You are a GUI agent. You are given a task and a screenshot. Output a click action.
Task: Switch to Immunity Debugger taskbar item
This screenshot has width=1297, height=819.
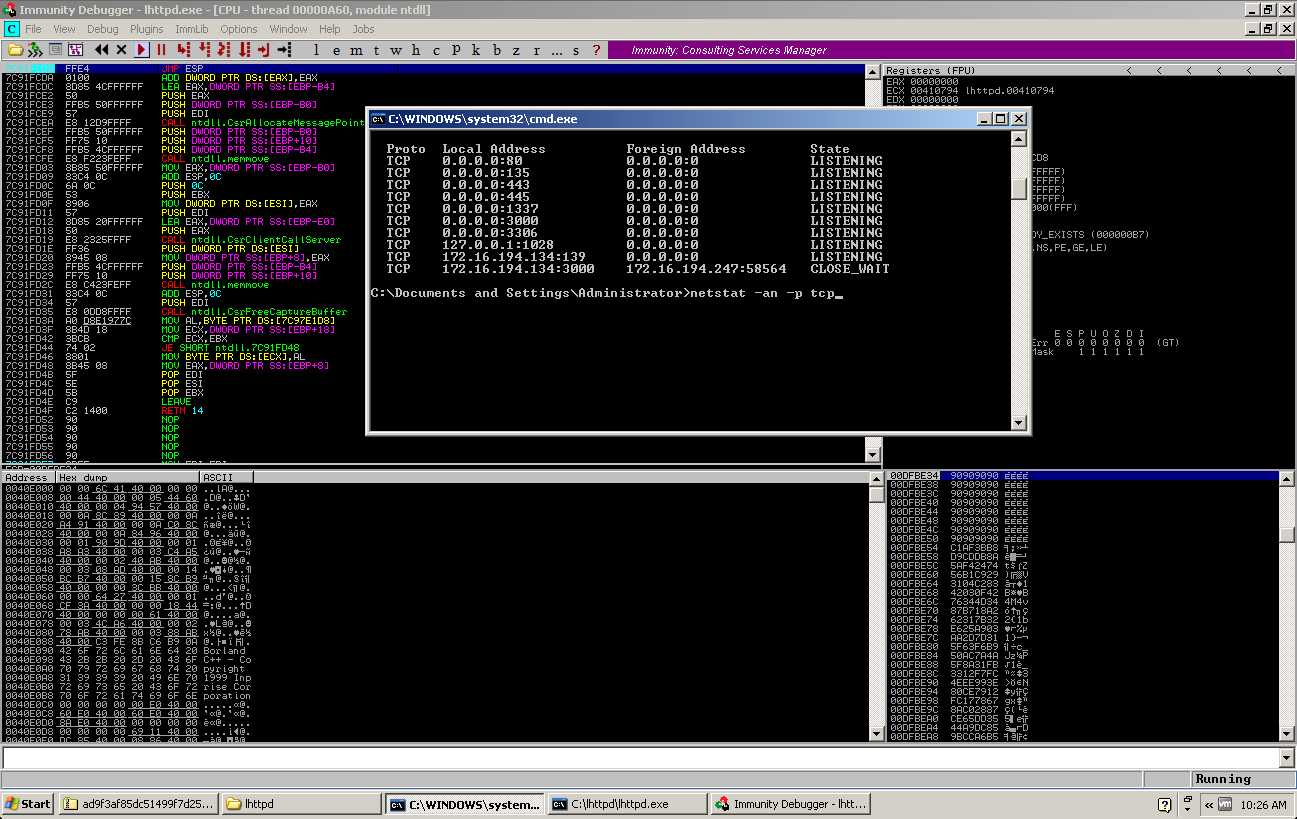click(x=791, y=804)
